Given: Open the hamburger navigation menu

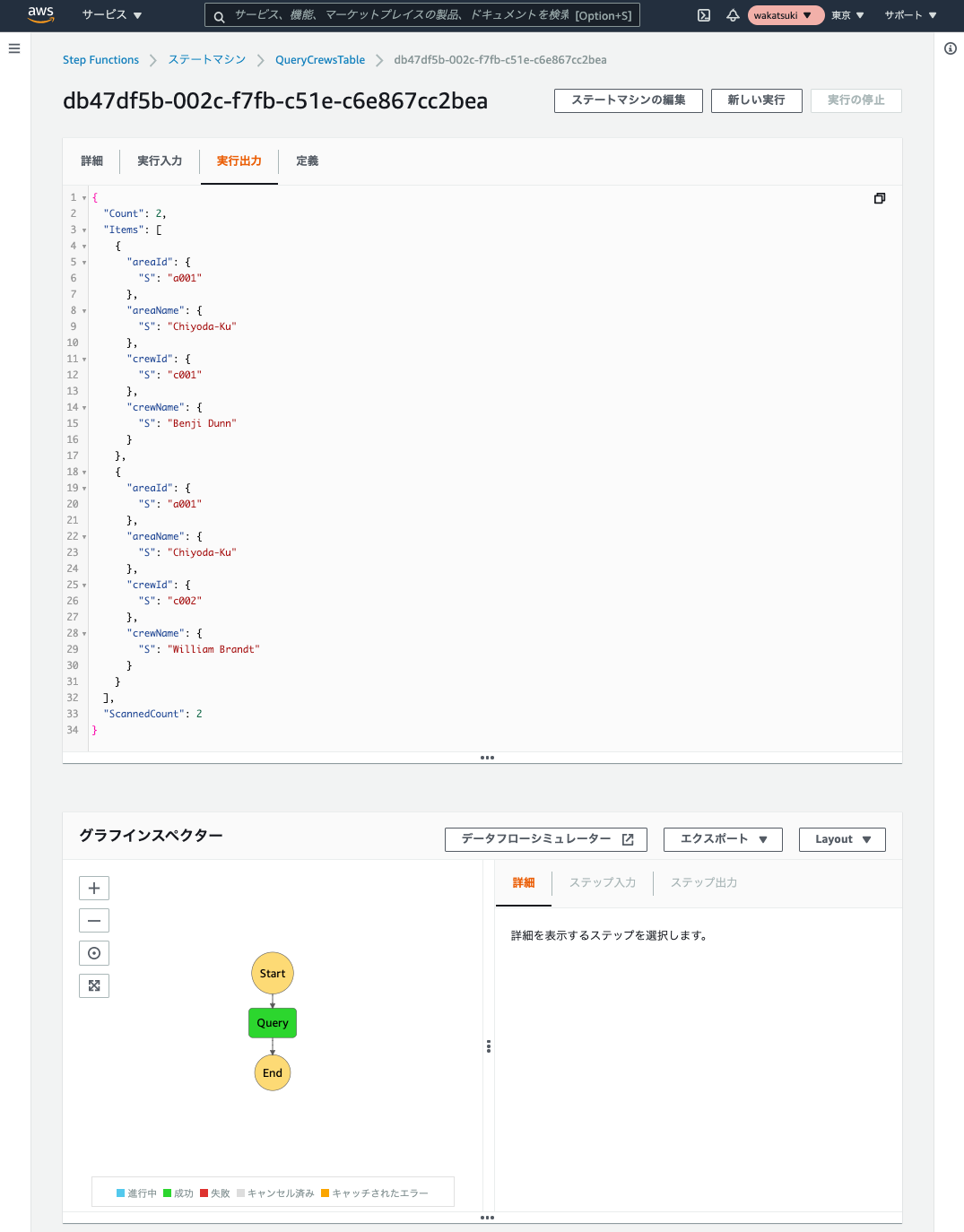Looking at the screenshot, I should (x=14, y=48).
